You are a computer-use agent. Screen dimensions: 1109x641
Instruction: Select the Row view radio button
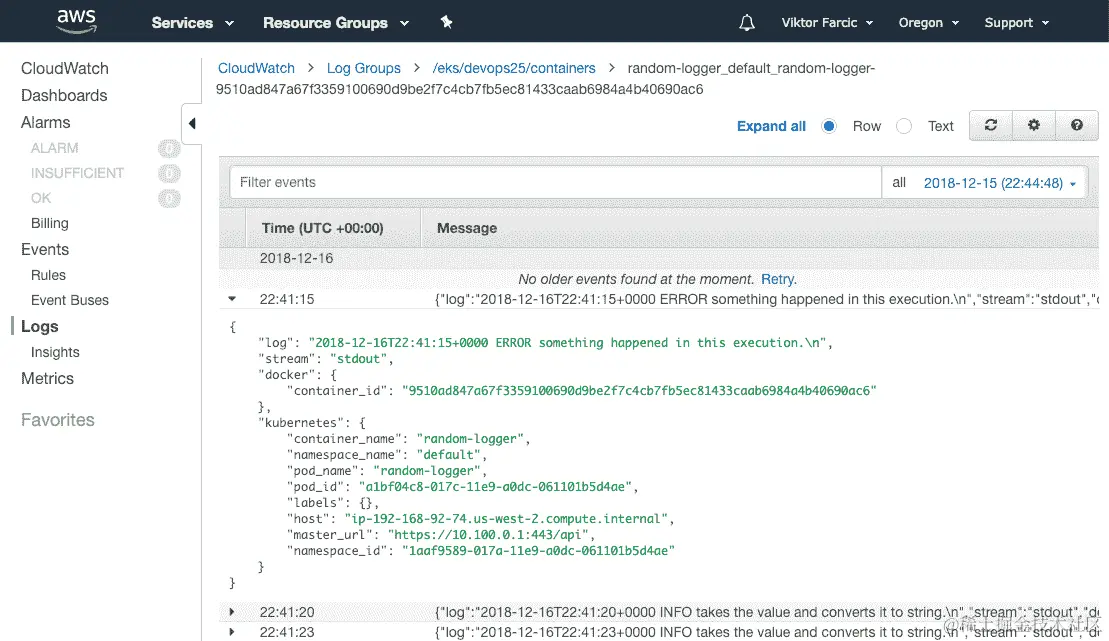829,126
